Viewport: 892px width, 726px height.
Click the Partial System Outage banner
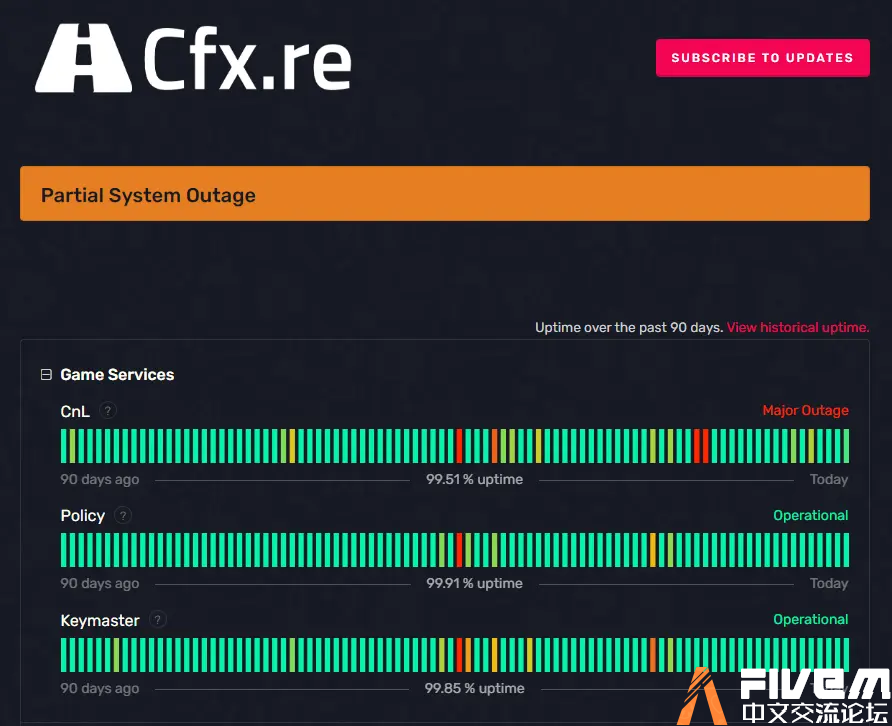pos(445,193)
